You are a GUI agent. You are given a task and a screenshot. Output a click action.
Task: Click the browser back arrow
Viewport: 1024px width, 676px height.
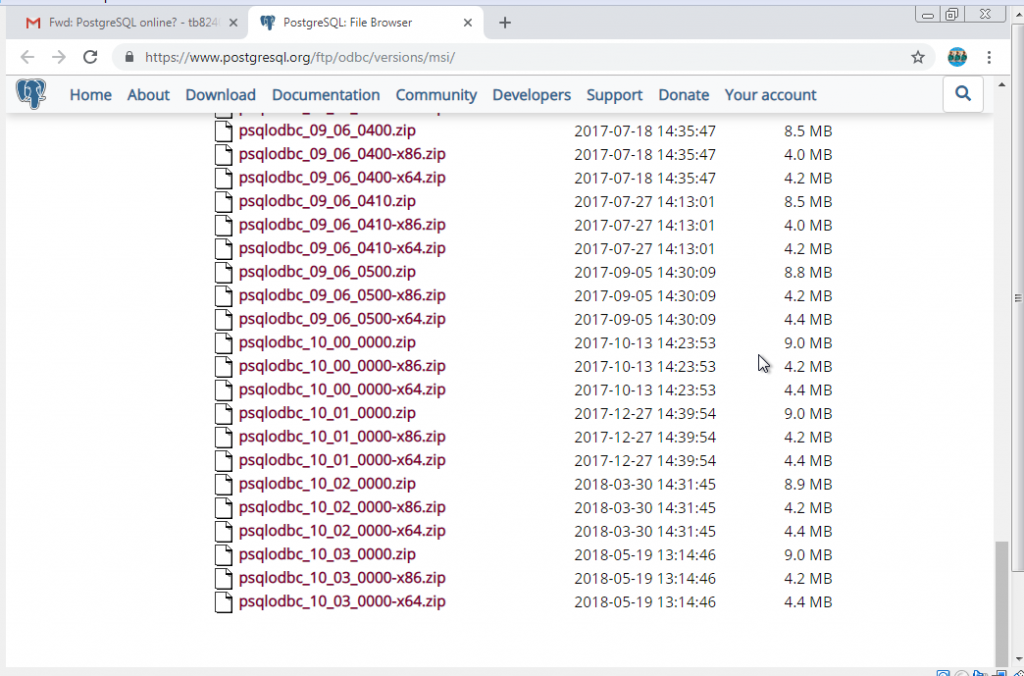click(27, 57)
